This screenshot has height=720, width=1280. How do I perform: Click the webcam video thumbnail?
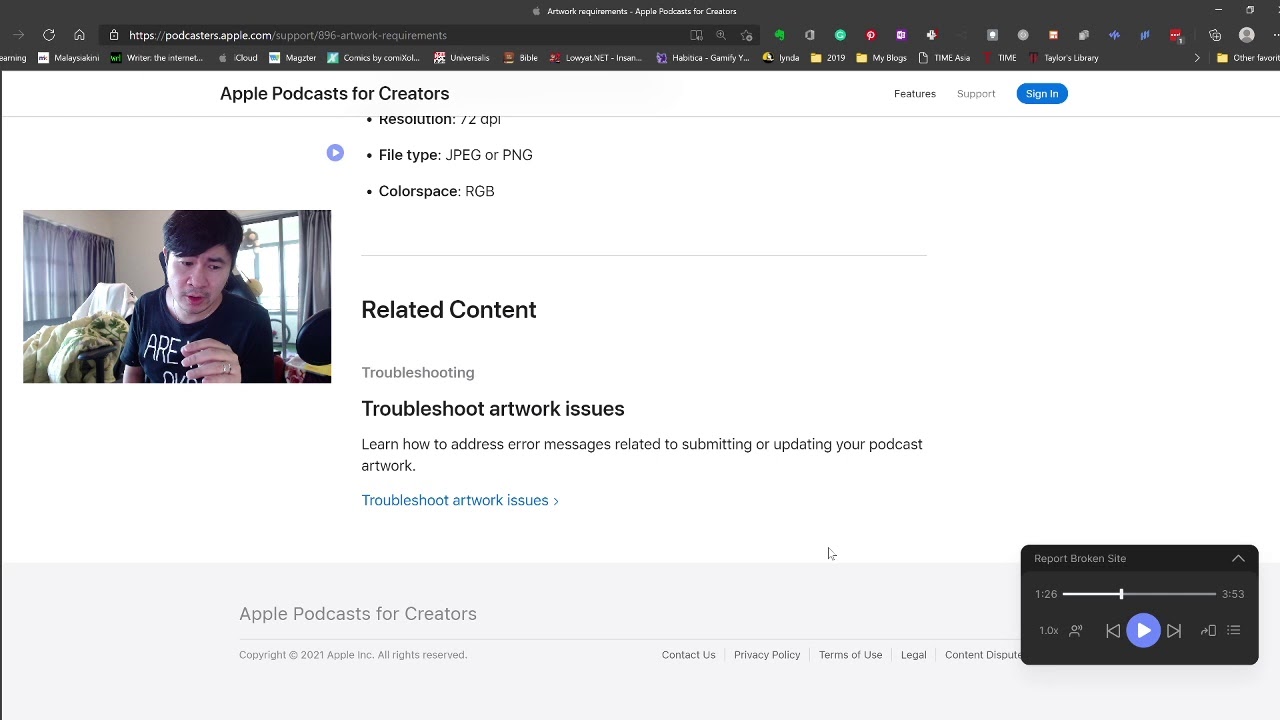(x=177, y=296)
